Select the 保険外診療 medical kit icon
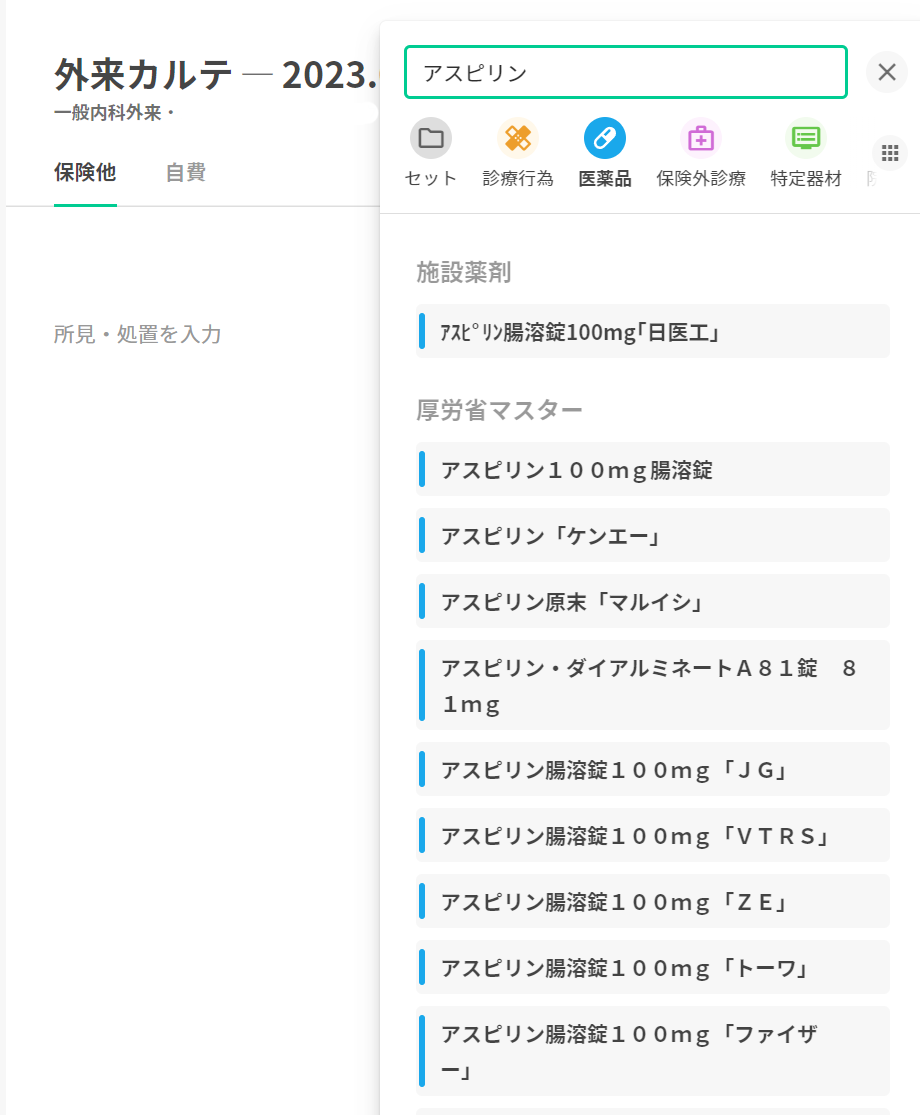 pos(701,138)
